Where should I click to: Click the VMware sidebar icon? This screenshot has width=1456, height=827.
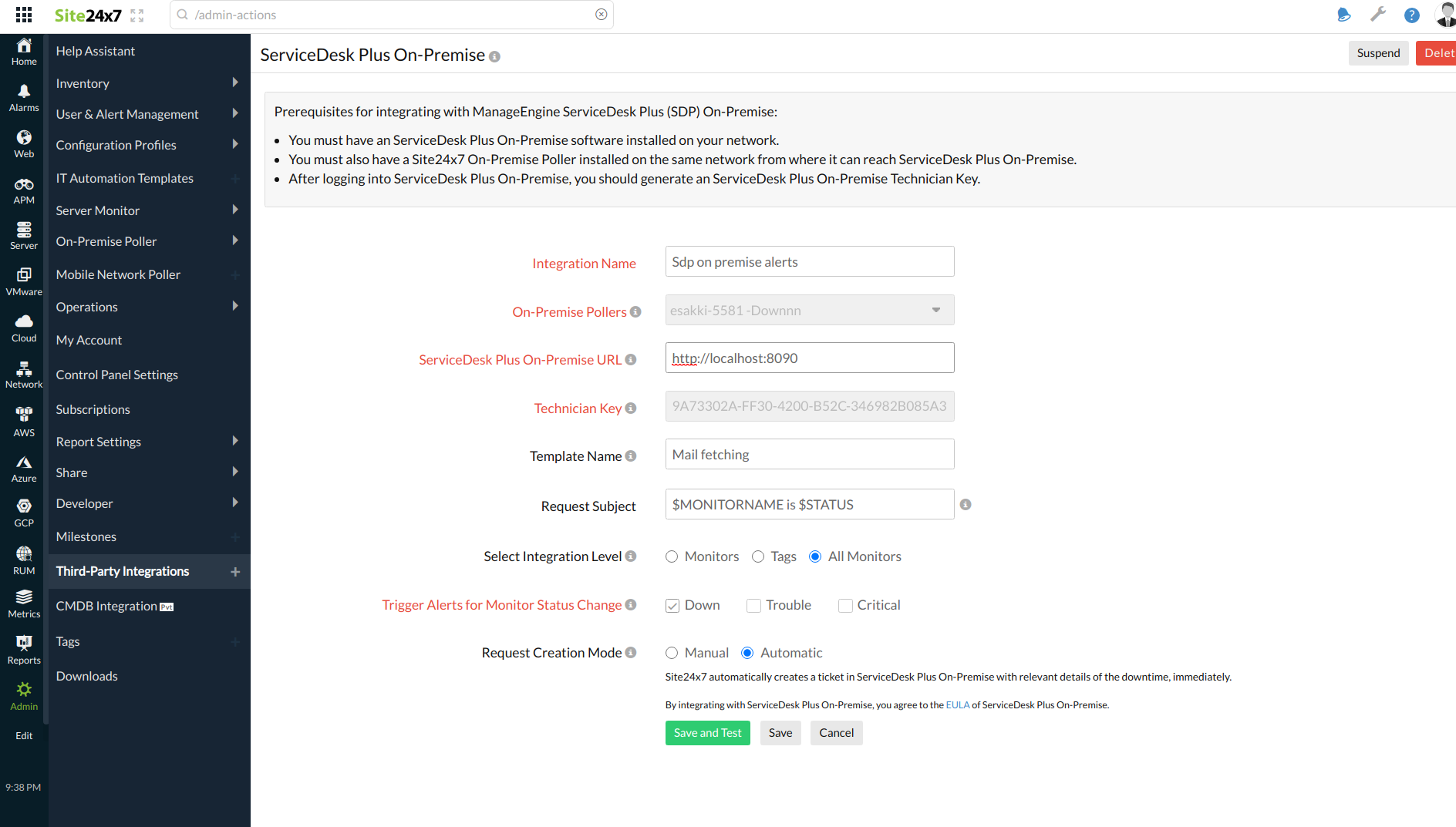pyautogui.click(x=23, y=279)
